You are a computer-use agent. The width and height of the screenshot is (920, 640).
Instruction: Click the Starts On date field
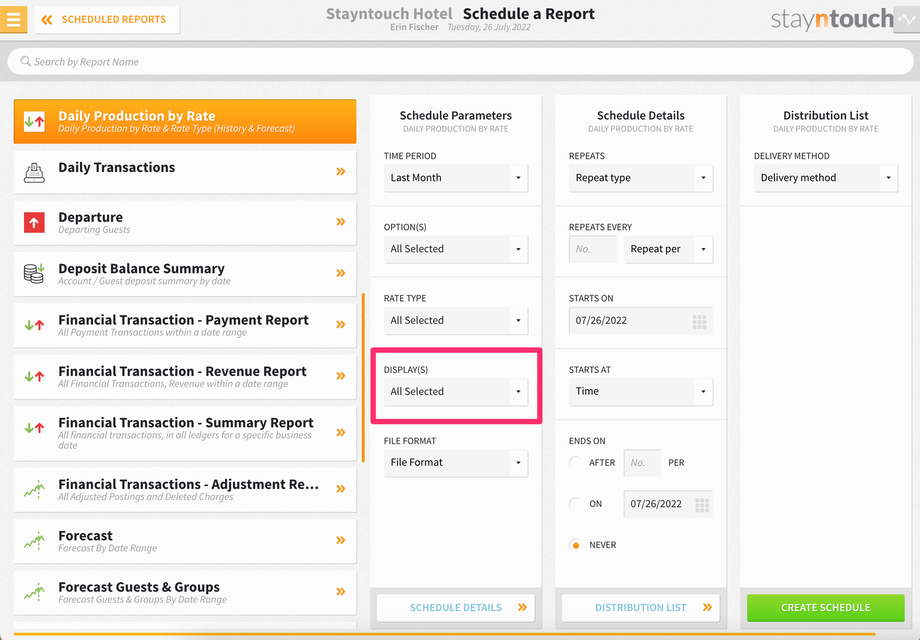(x=641, y=320)
